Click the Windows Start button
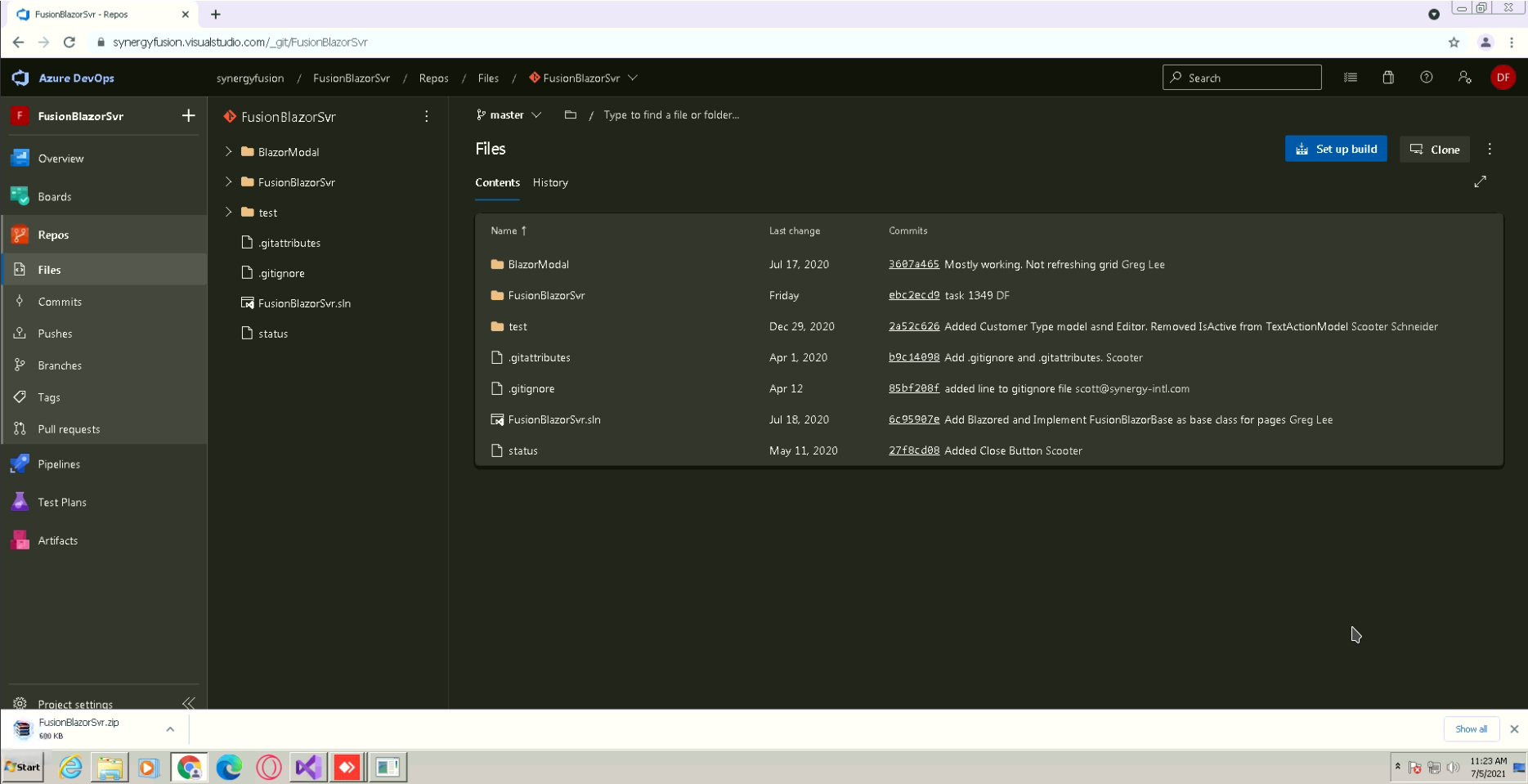Image resolution: width=1528 pixels, height=784 pixels. (x=23, y=768)
